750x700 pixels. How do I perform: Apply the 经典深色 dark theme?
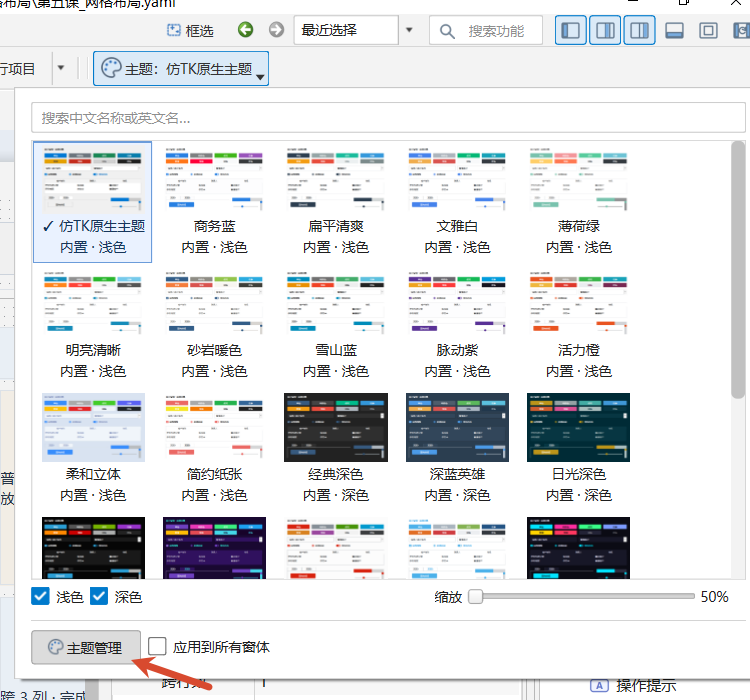[335, 449]
